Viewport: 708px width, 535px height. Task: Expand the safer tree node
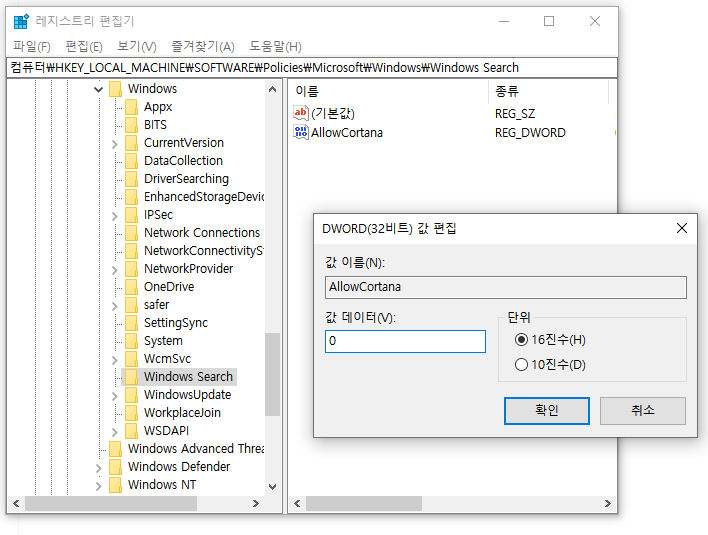(115, 306)
